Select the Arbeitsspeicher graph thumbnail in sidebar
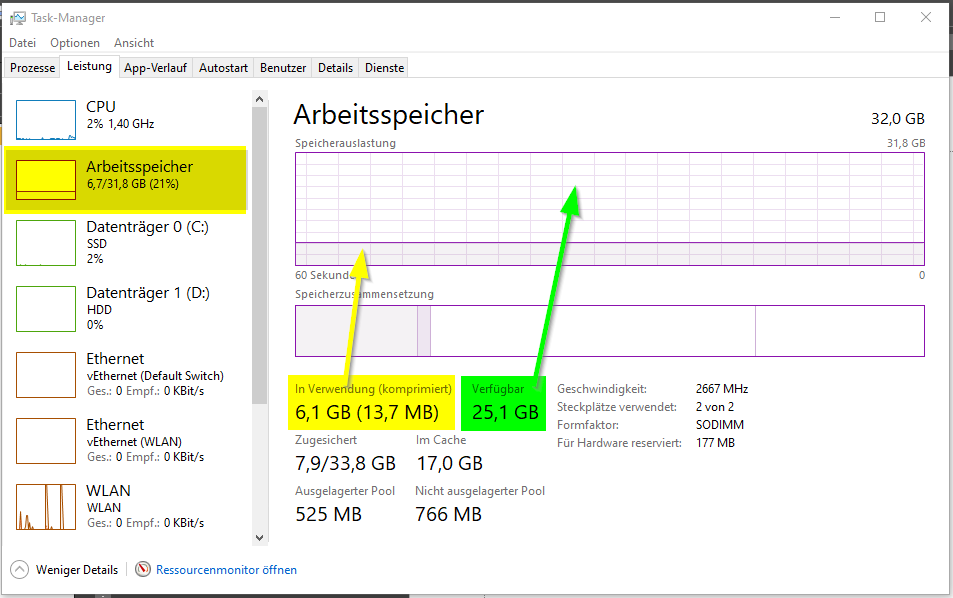Viewport: 953px width, 598px height. point(46,181)
